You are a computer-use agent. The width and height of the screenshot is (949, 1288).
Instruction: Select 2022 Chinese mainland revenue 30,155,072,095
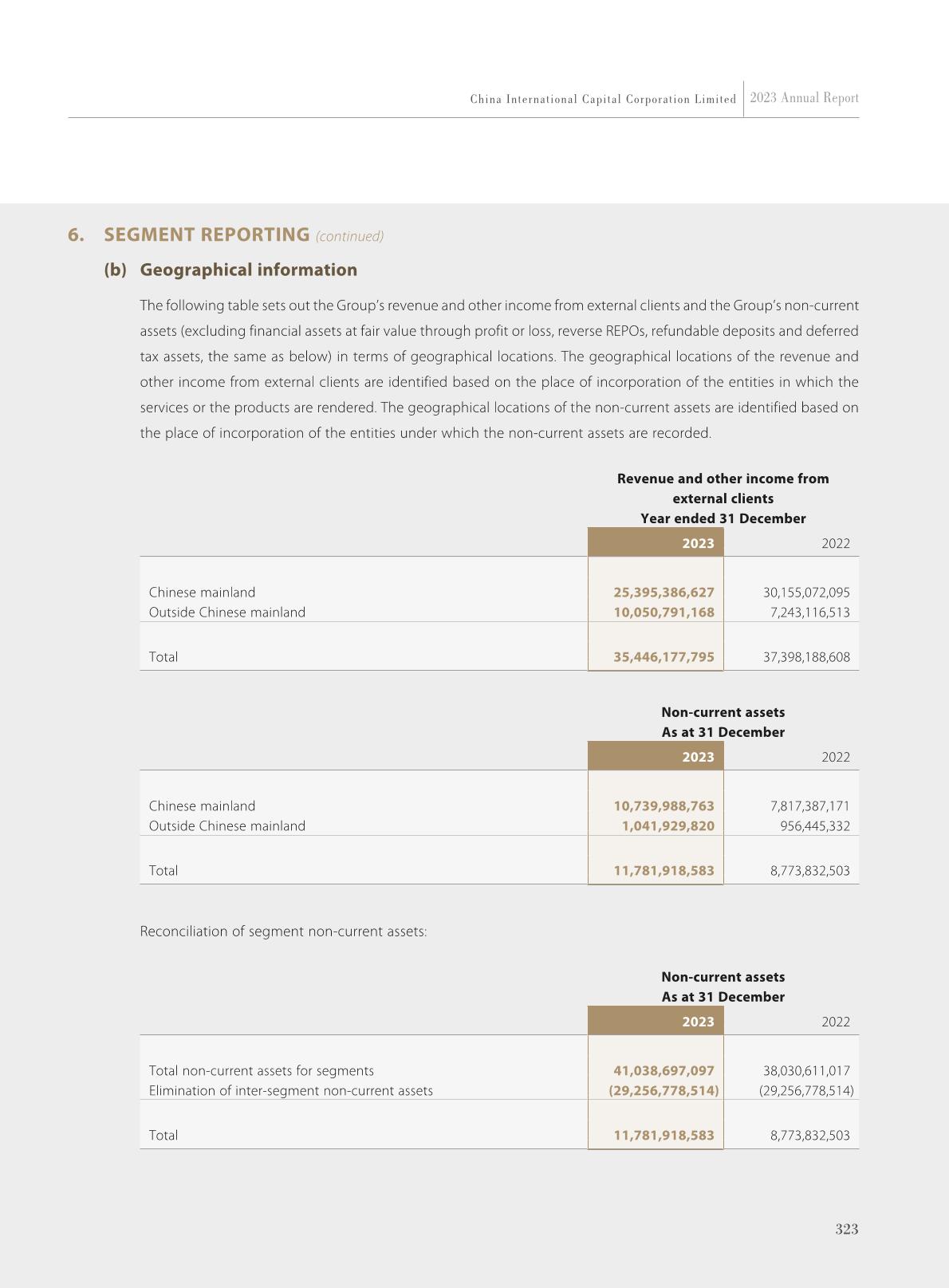click(806, 593)
